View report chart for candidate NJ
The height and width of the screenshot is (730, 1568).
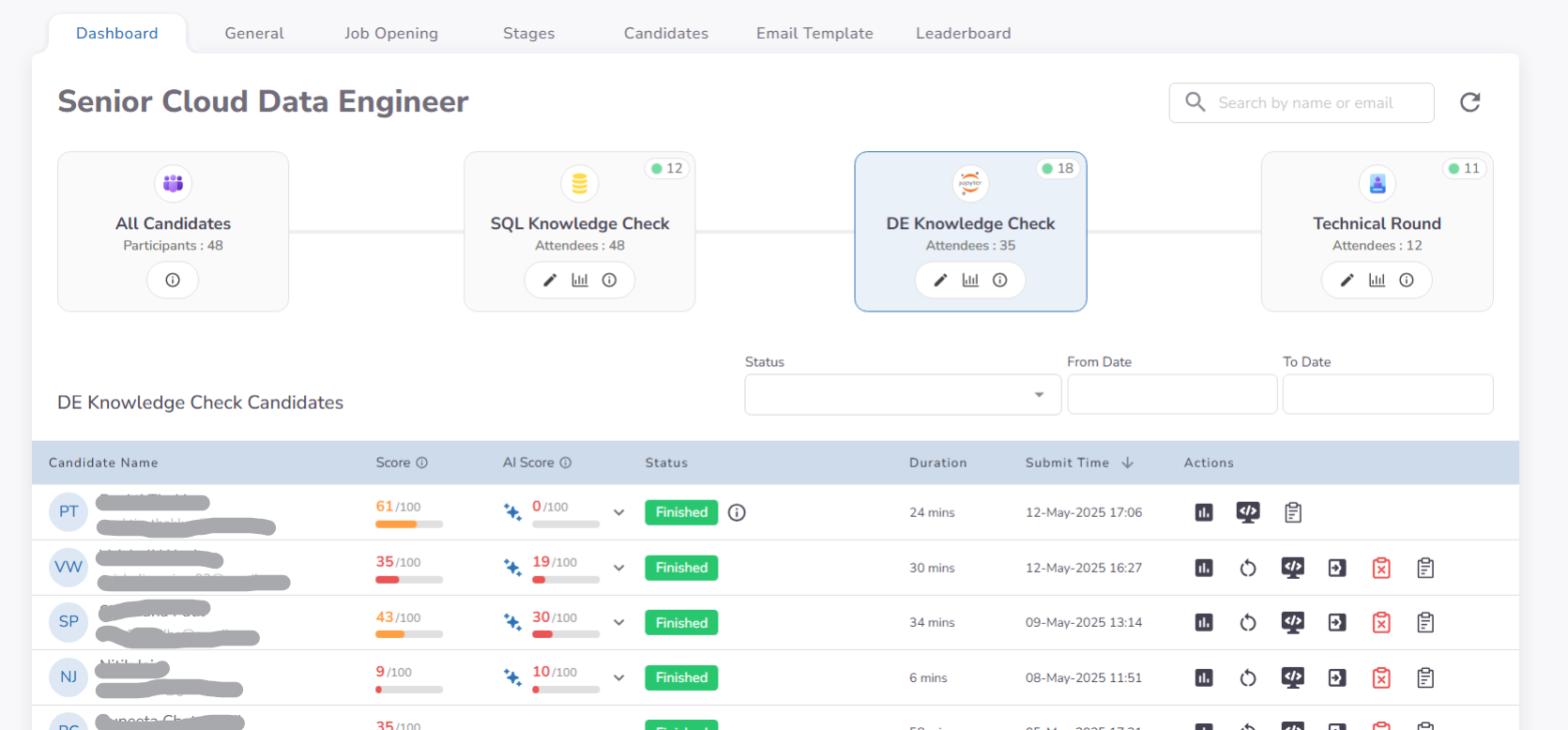point(1204,677)
